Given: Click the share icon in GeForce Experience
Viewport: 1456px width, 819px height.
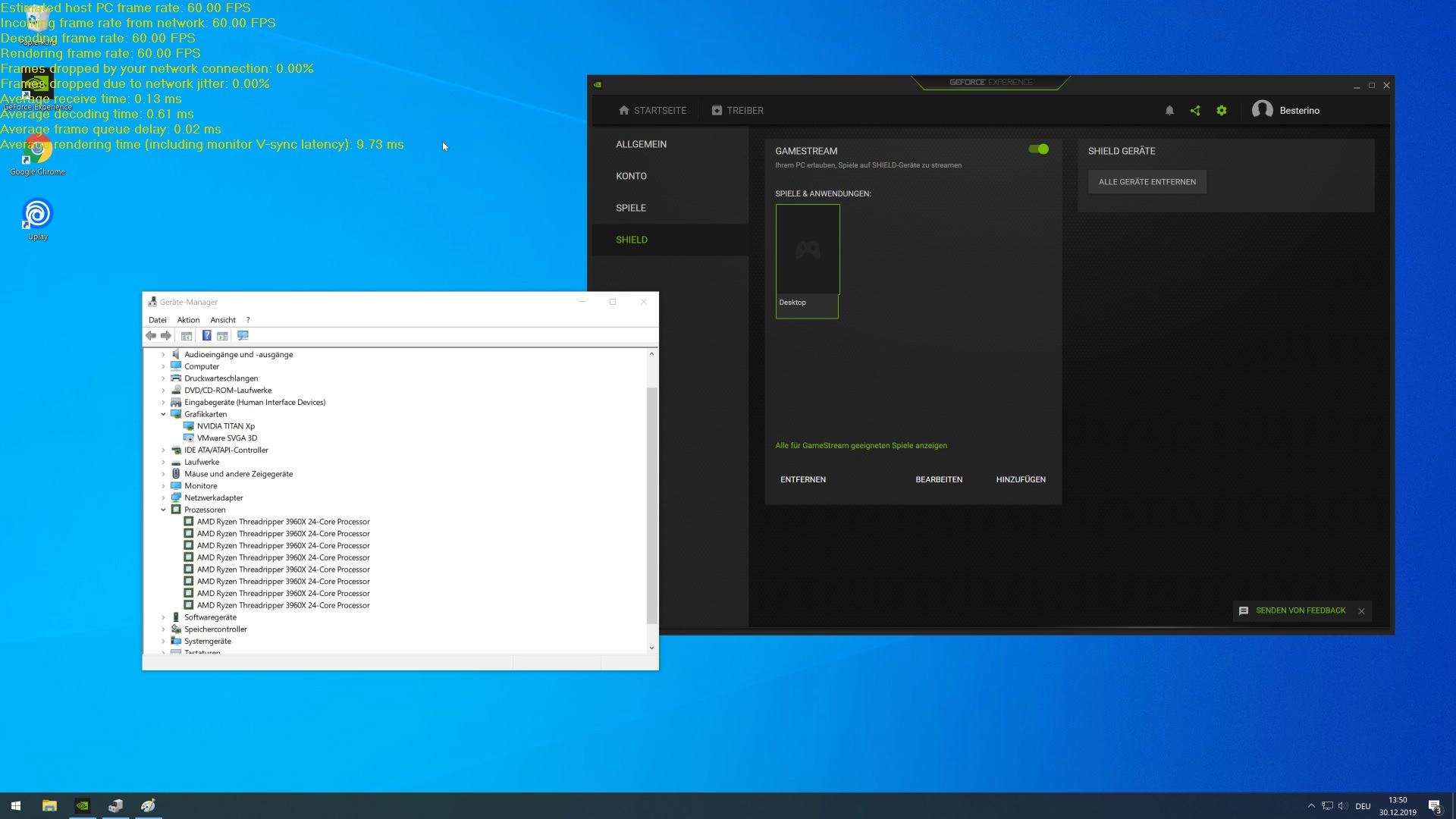Looking at the screenshot, I should [x=1195, y=111].
